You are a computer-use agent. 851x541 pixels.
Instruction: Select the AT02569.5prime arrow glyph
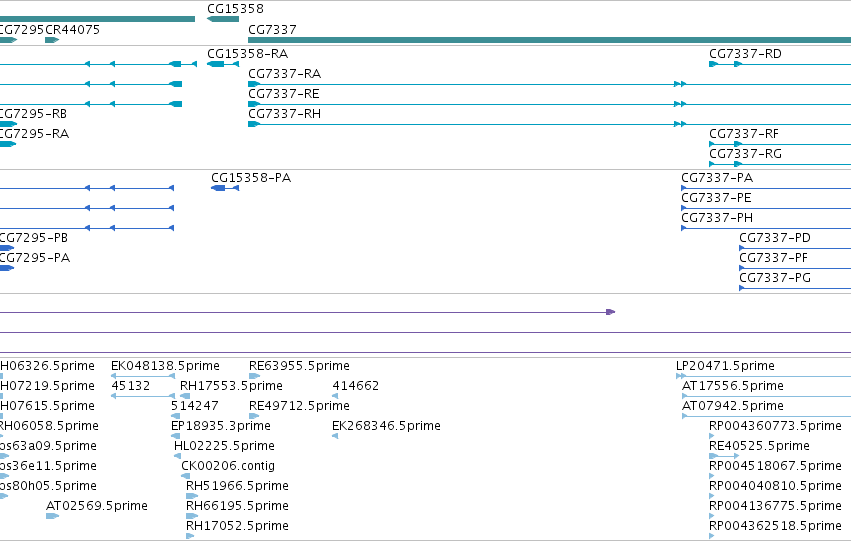[x=52, y=516]
